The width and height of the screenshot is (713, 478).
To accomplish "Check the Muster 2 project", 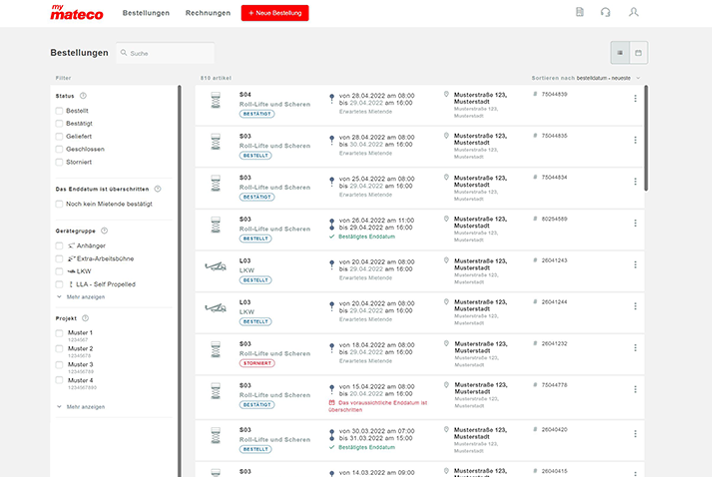I will pyautogui.click(x=59, y=349).
